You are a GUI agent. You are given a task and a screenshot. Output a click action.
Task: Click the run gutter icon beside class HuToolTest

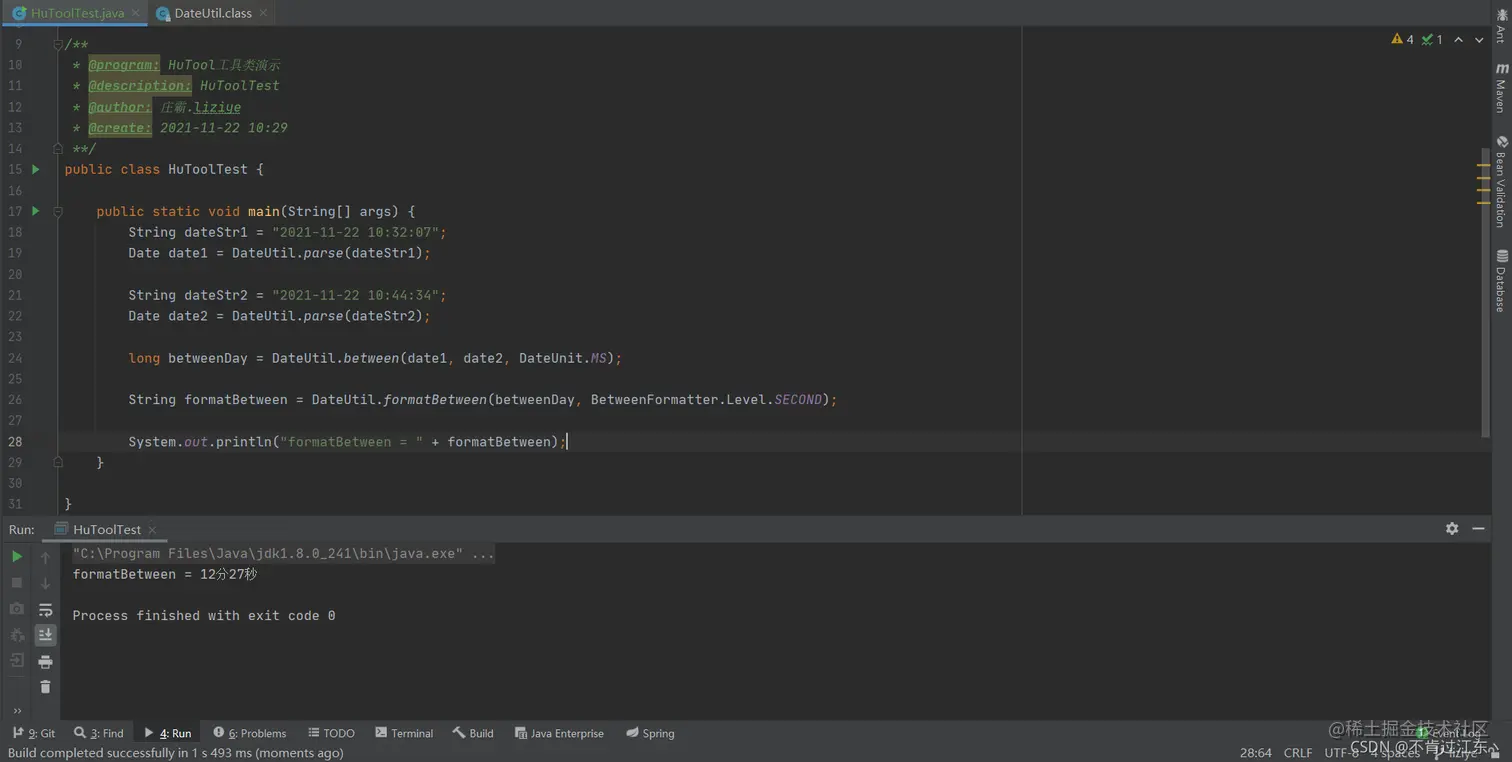36,169
